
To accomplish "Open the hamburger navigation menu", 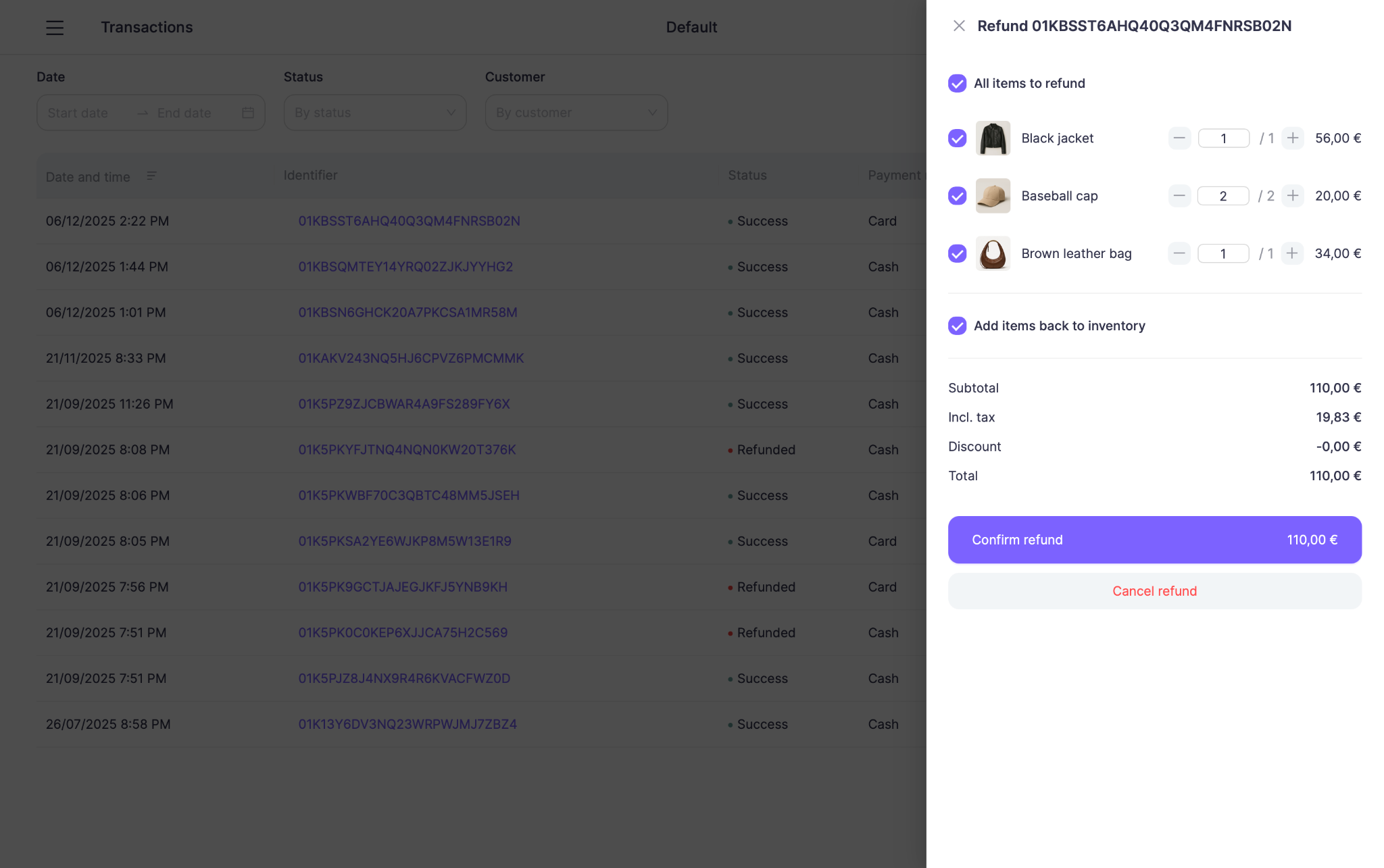I will point(55,27).
